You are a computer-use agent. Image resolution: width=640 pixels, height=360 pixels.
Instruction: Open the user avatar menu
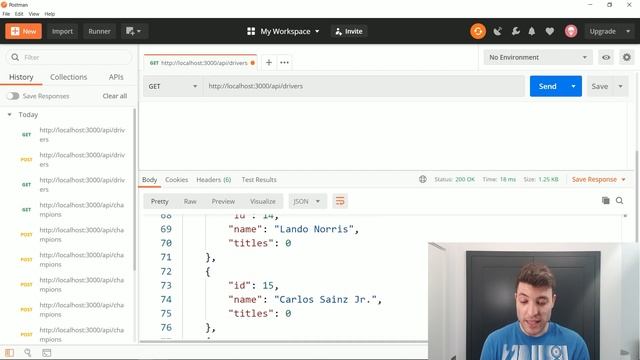571,31
